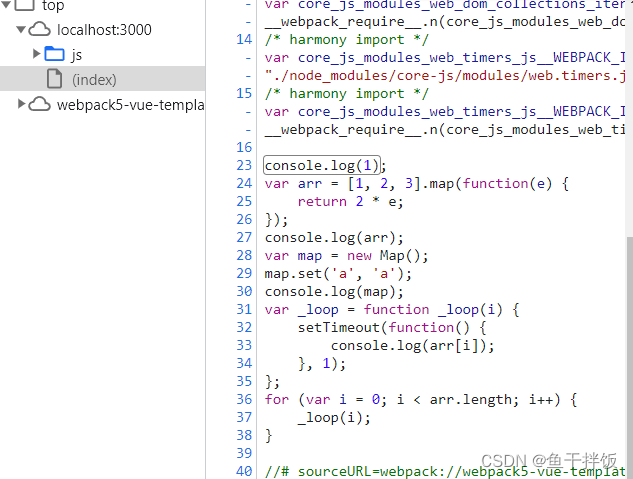The height and width of the screenshot is (479, 633).
Task: Click the setTimeout(function() line
Action: [x=392, y=328]
